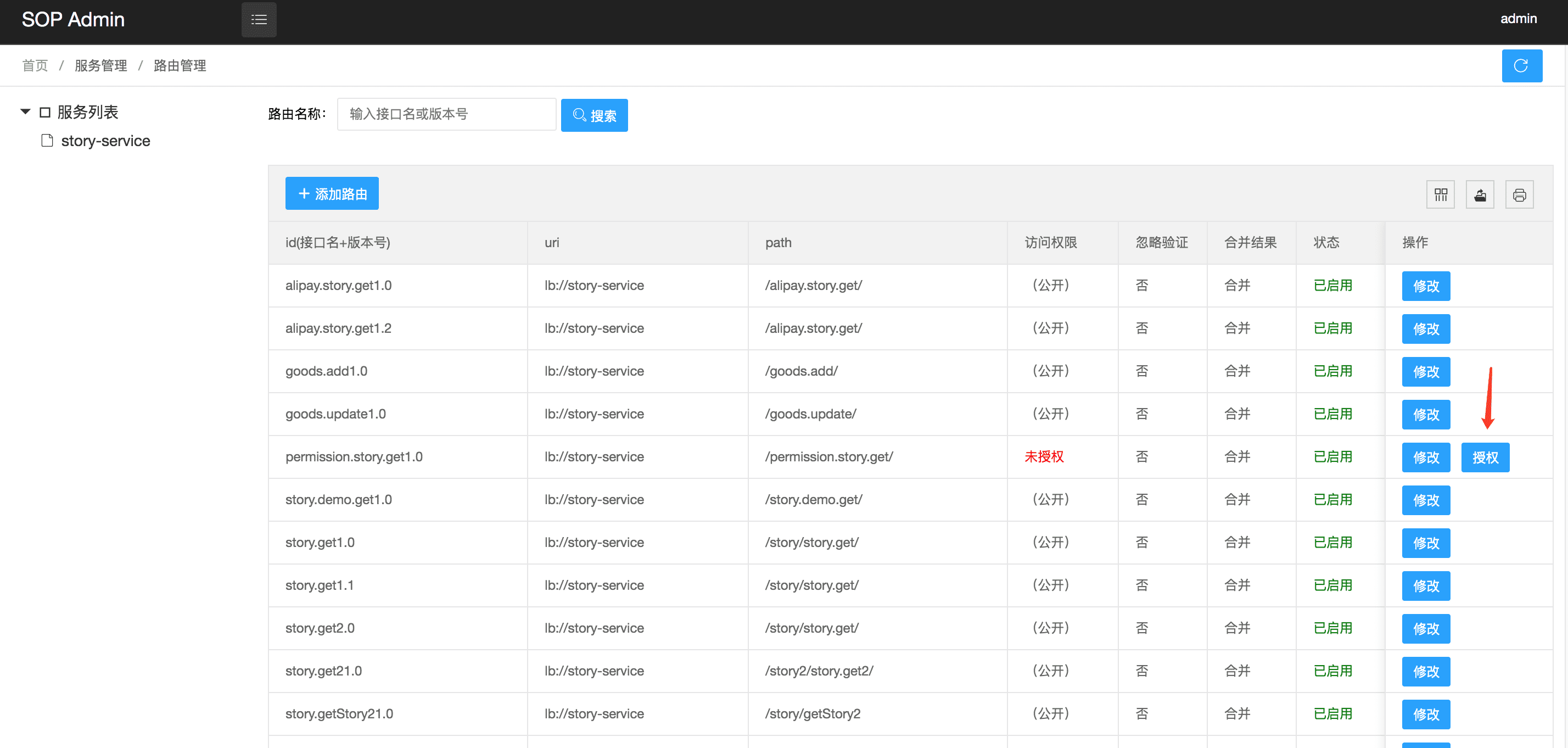Image resolution: width=1568 pixels, height=748 pixels.
Task: Click the print table icon
Action: pyautogui.click(x=1519, y=195)
